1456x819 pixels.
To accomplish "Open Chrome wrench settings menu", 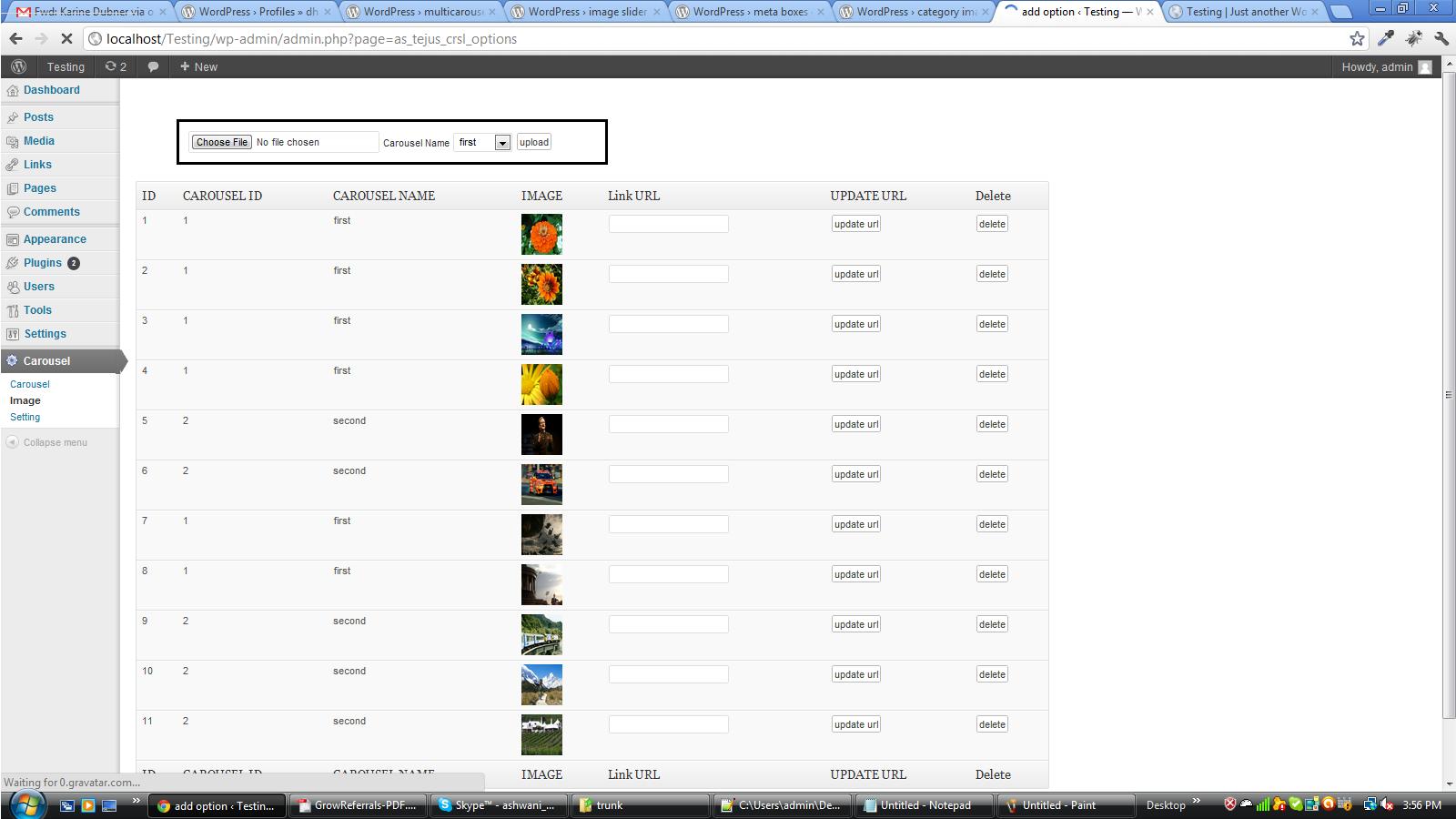I will pos(1441,38).
